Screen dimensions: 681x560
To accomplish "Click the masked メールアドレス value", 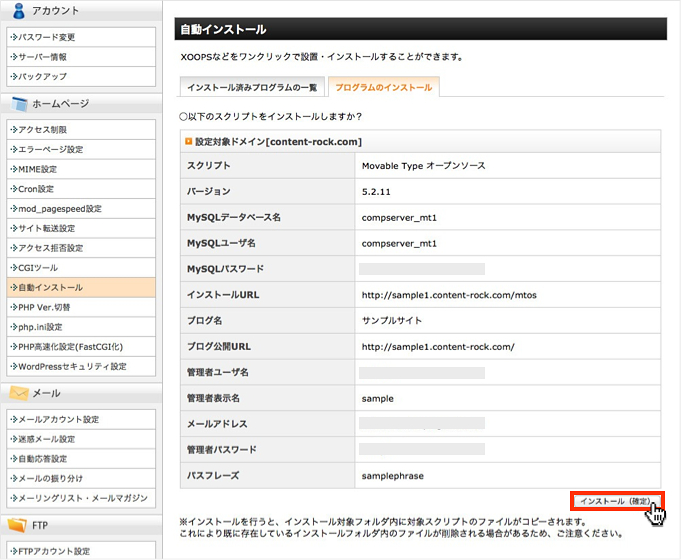I will (x=422, y=424).
